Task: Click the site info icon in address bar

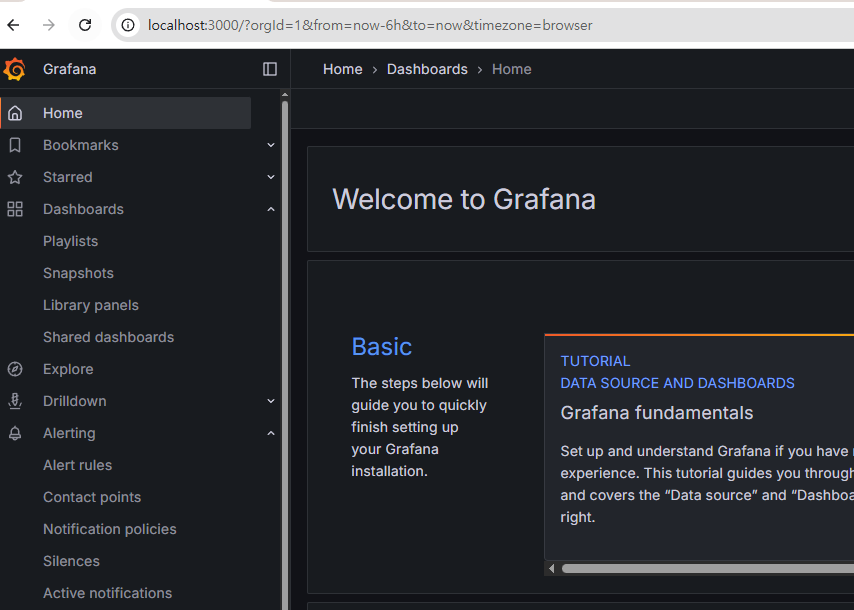Action: coord(128,25)
